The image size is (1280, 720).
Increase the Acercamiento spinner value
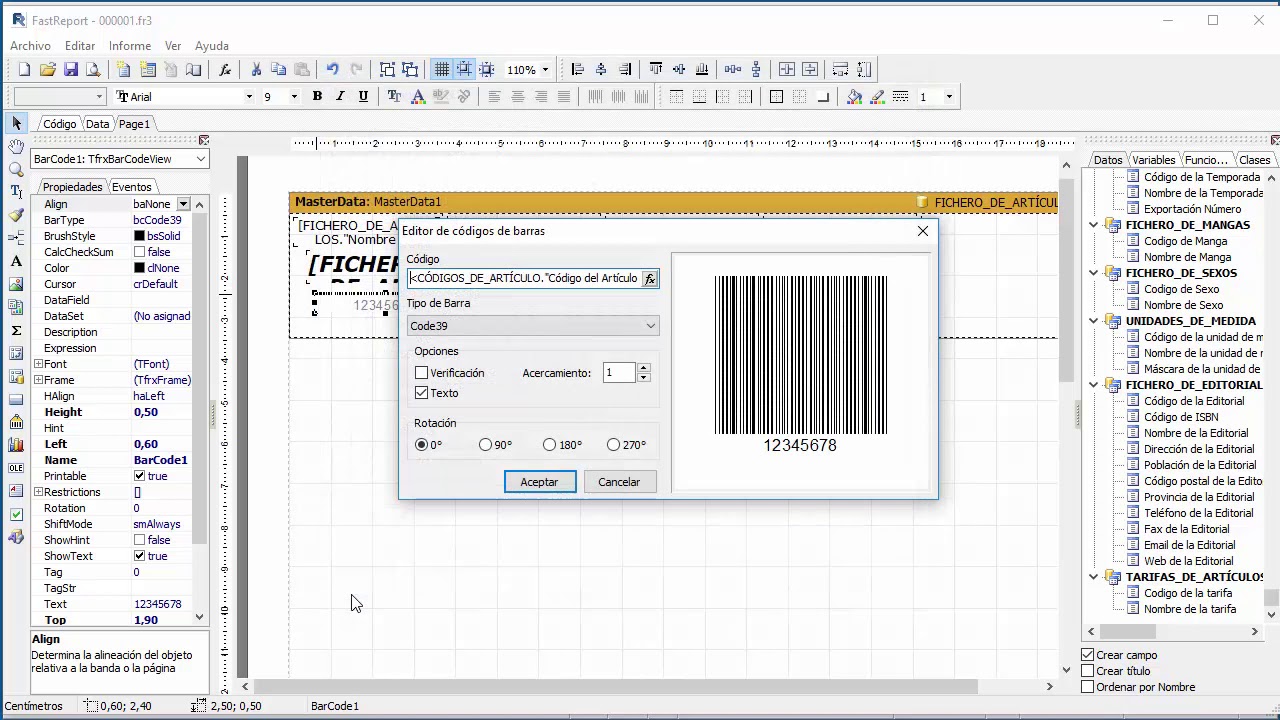(644, 368)
